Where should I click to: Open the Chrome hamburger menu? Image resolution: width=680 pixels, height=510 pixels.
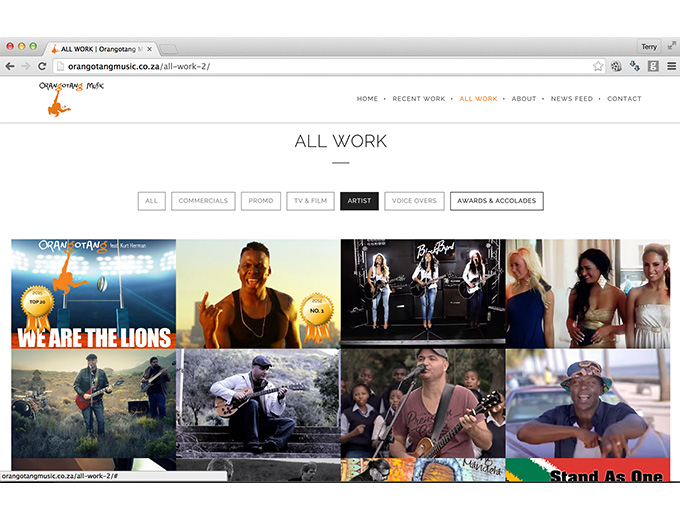671,66
